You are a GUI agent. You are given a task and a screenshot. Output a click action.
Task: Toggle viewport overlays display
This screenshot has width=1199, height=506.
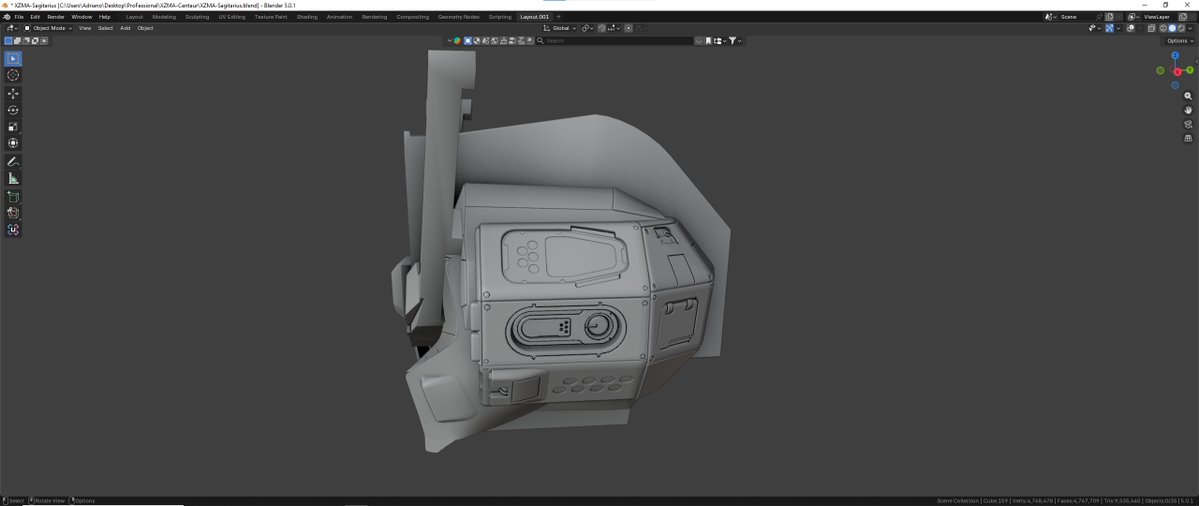click(1130, 28)
